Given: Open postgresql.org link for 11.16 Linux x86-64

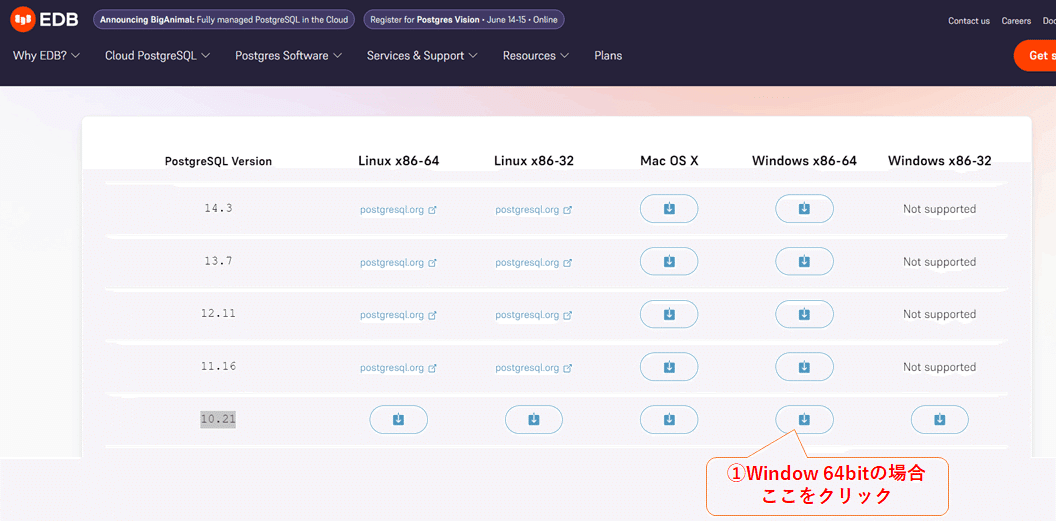Looking at the screenshot, I should 398,368.
